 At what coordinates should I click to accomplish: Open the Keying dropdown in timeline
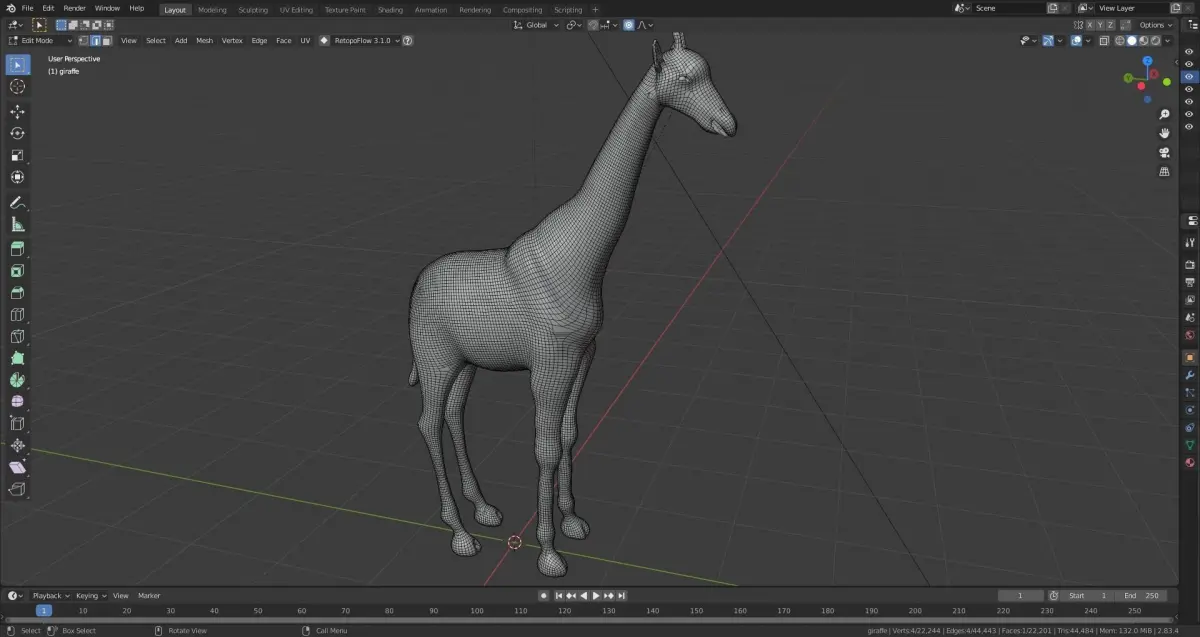90,595
